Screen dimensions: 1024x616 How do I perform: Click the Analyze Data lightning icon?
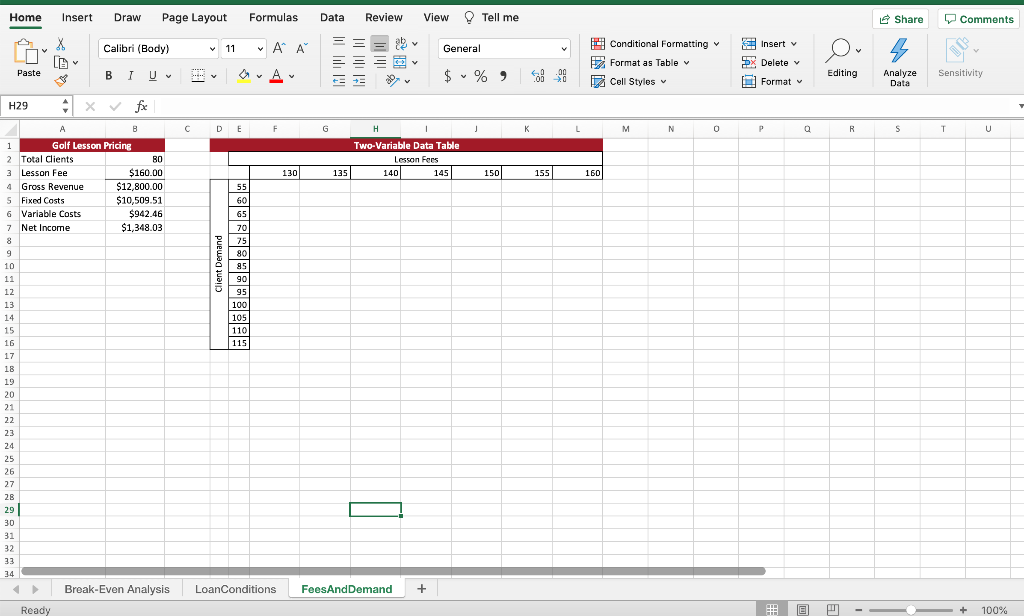[899, 50]
